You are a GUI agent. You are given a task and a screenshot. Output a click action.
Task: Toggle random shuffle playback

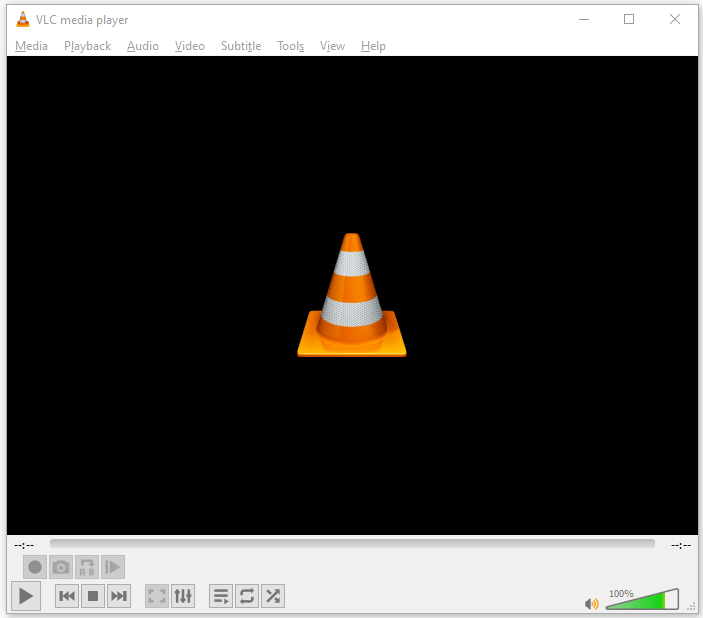coord(273,596)
